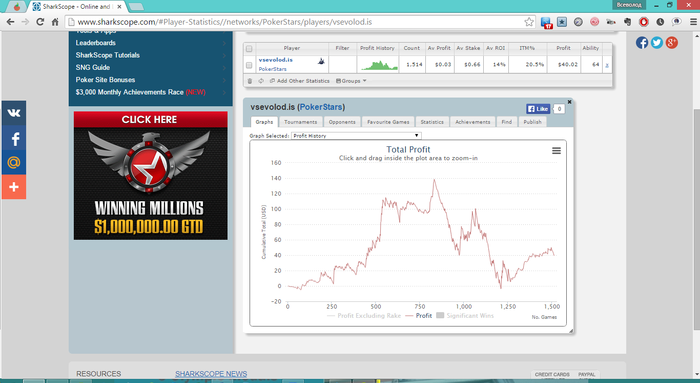Open the clock extension icon
The width and height of the screenshot is (700, 383).
660,21
